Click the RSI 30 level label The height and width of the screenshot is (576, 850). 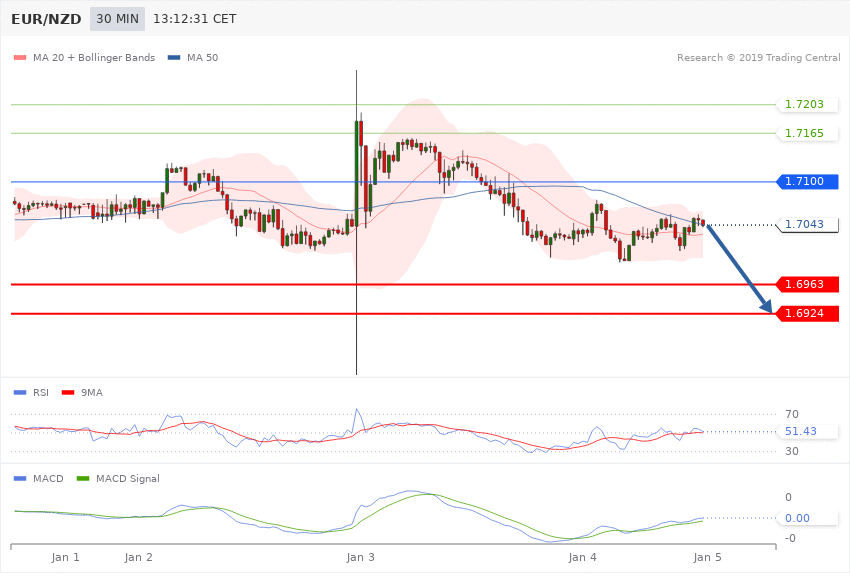(x=791, y=451)
